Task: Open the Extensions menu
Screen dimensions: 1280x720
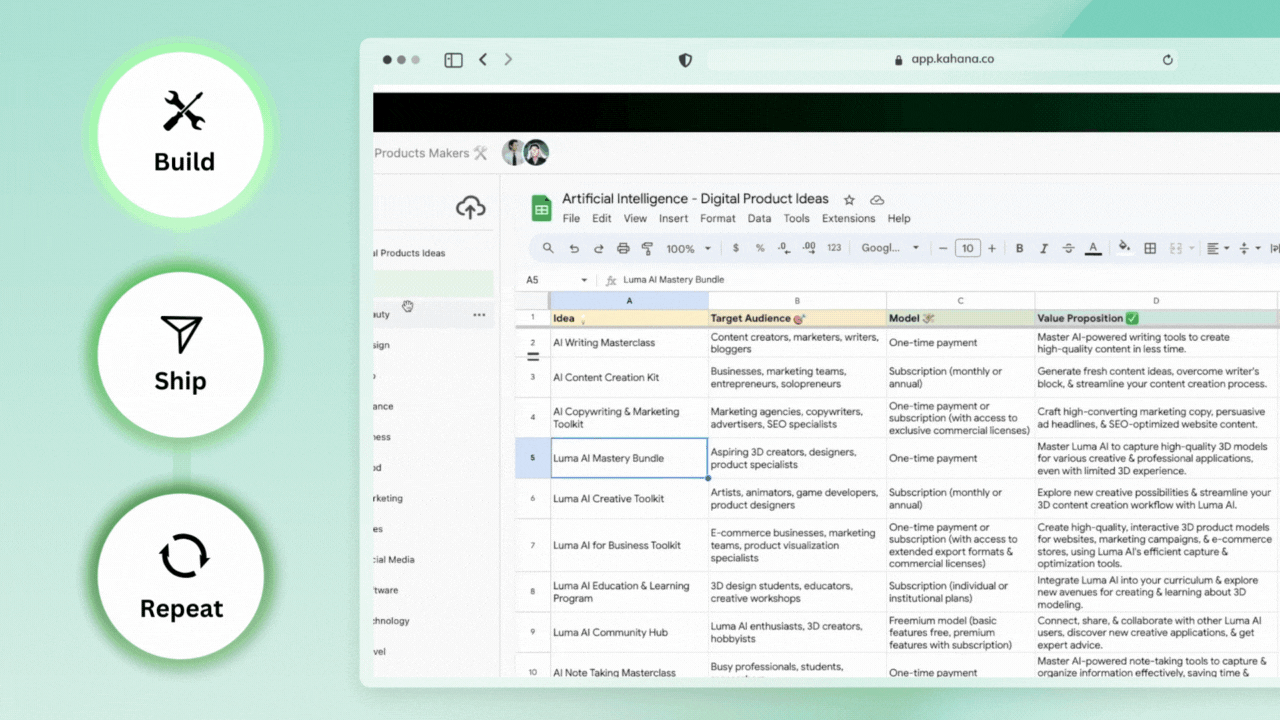Action: [x=848, y=218]
